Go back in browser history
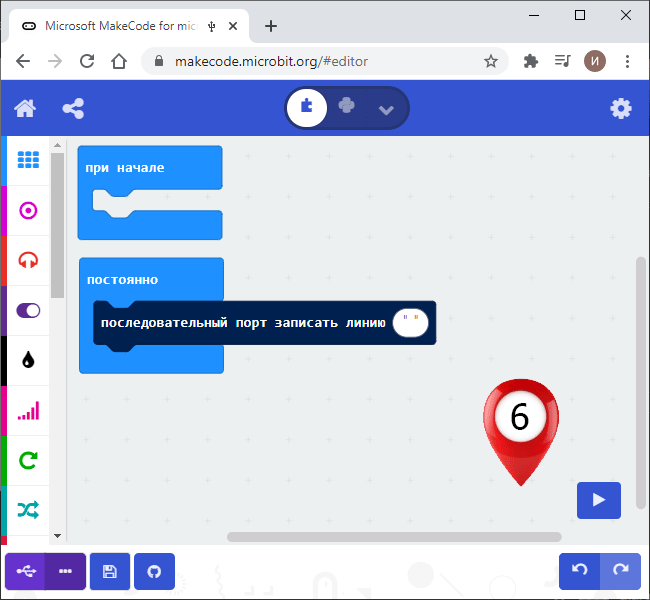 pos(23,61)
